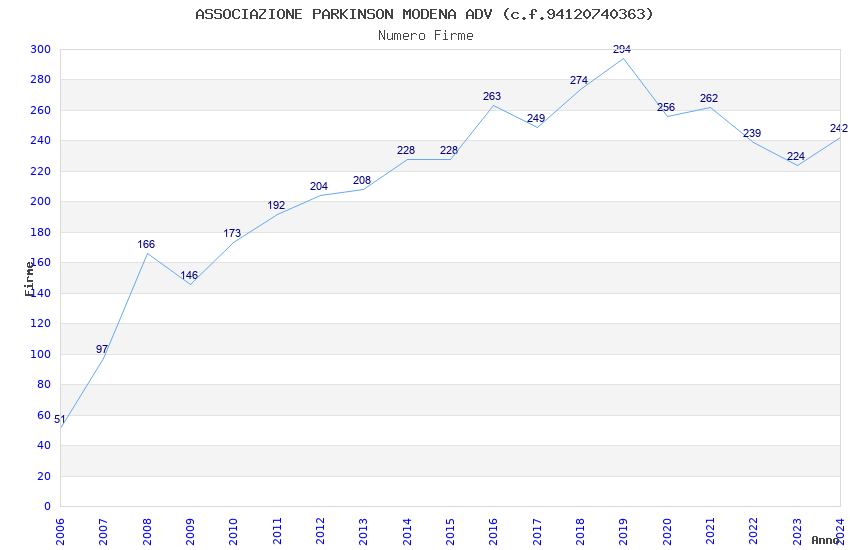Click the x-axis year 2007
This screenshot has height=550, width=850.
point(103,532)
